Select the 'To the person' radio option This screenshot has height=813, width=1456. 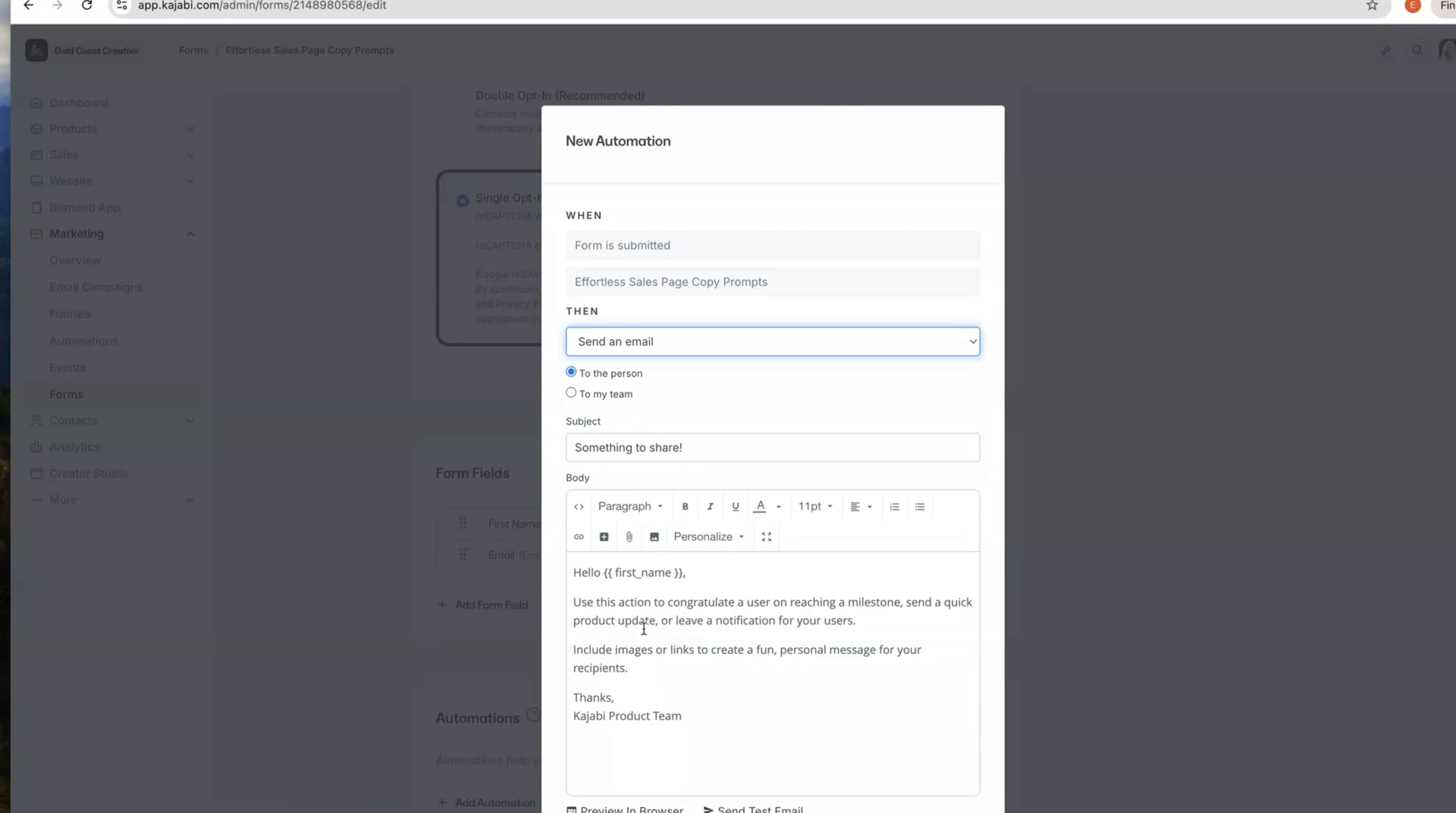(571, 372)
